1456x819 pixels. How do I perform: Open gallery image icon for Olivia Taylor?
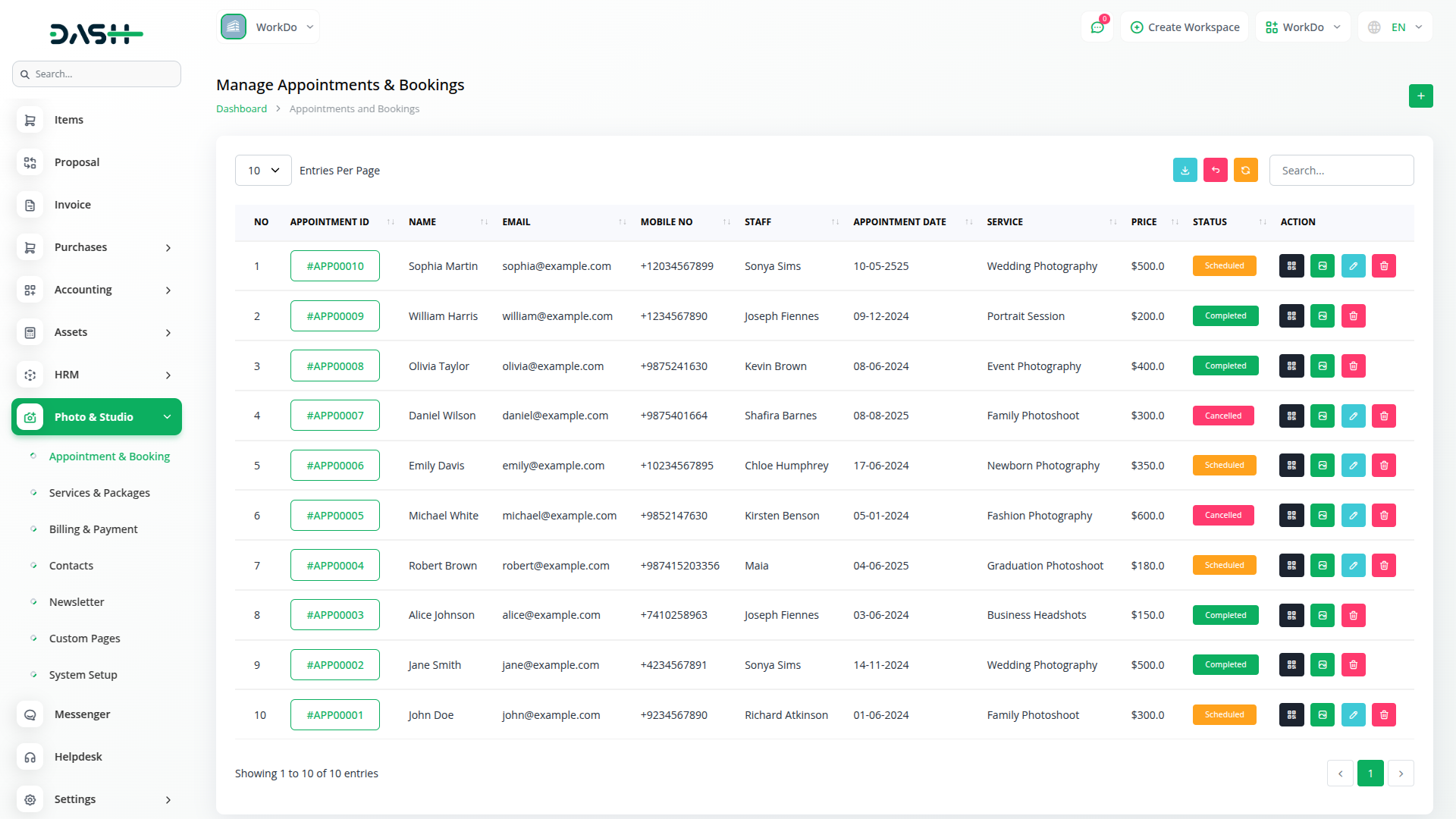[1322, 366]
